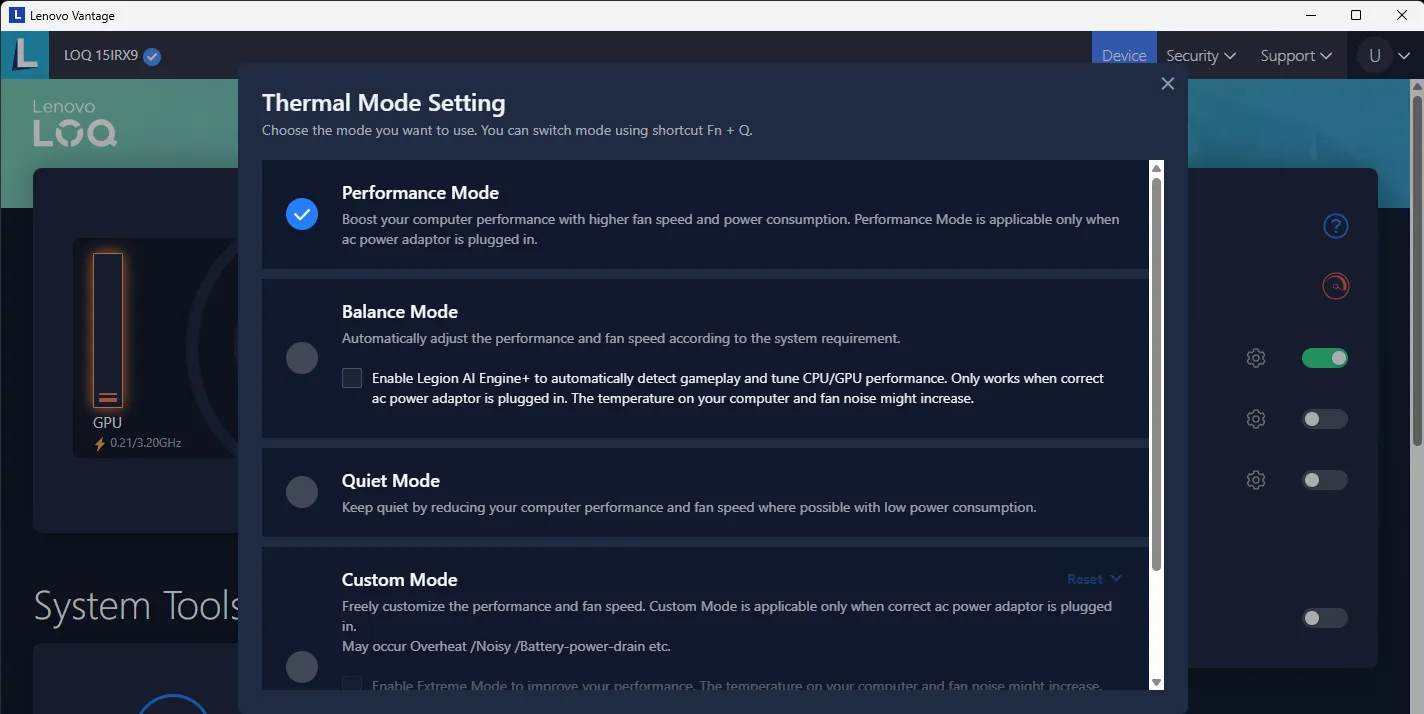Click the "0.21/3.20GHz" frequency value
Screen dimensions: 1424x714
click(x=146, y=443)
